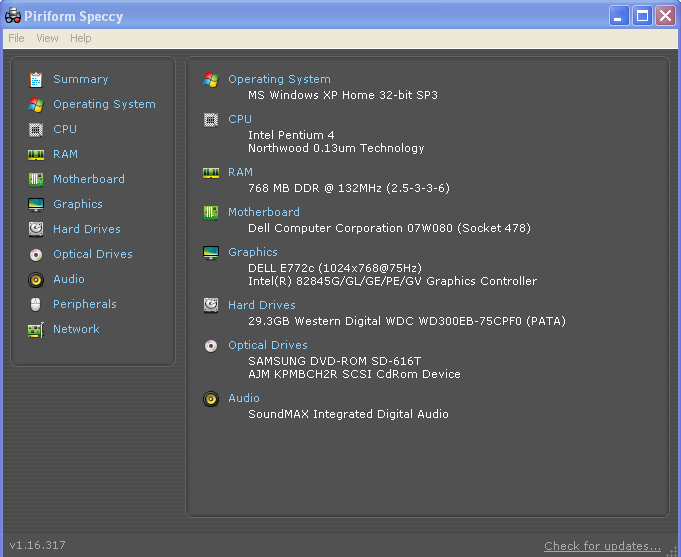This screenshot has width=681, height=557.
Task: Open Motherboard details from sidebar
Action: 89,179
